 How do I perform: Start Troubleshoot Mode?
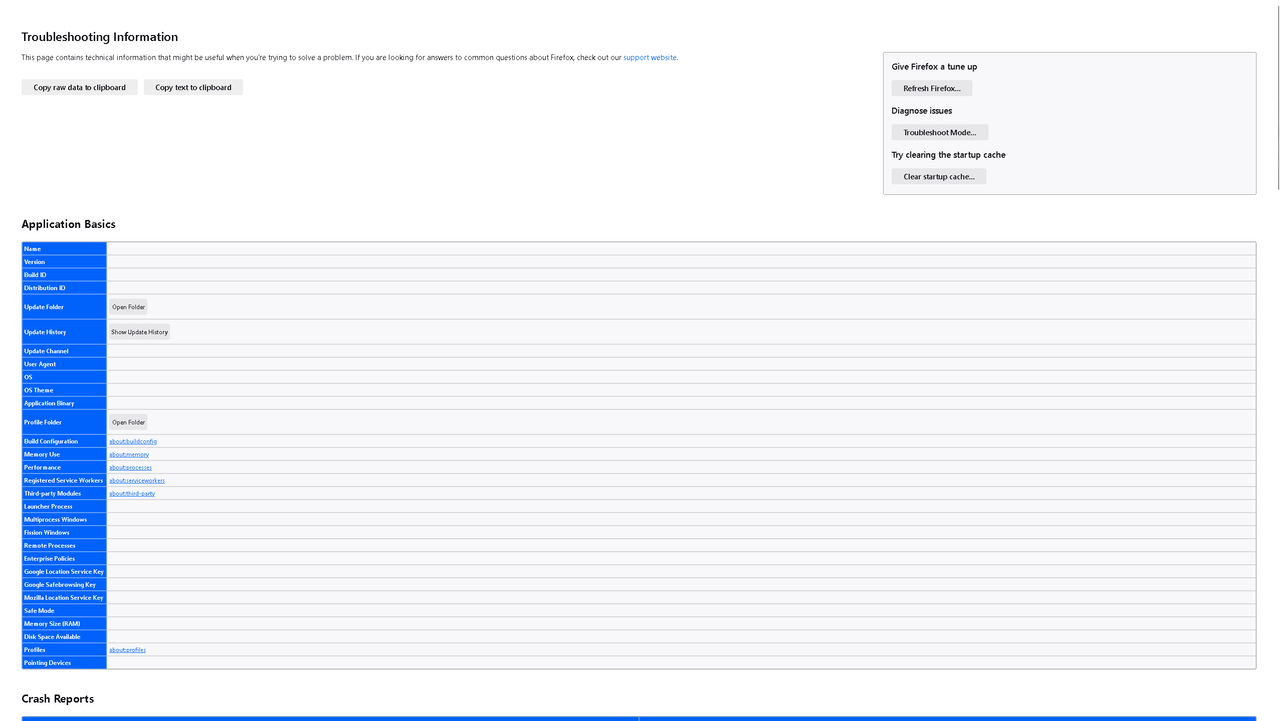pos(940,132)
